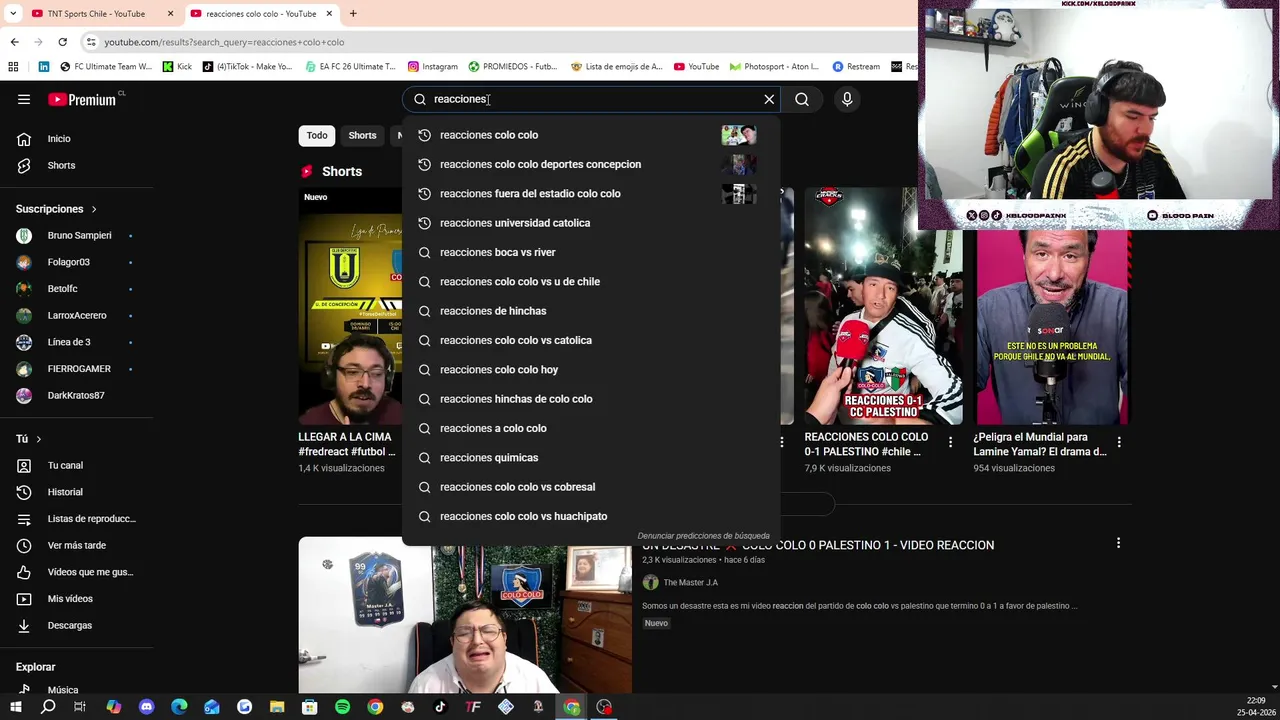1280x720 pixels.
Task: Choose suggestion reacciones de hinchas
Action: pyautogui.click(x=591, y=311)
